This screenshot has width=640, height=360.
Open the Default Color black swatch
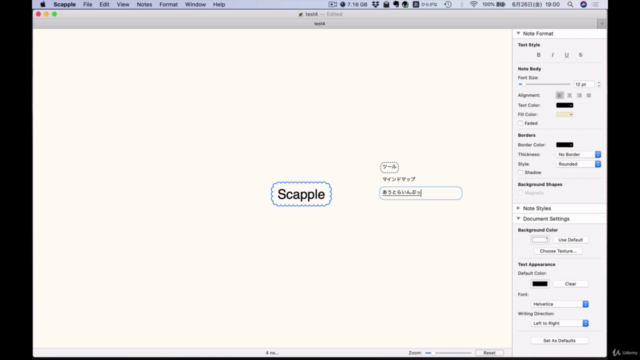tap(540, 284)
